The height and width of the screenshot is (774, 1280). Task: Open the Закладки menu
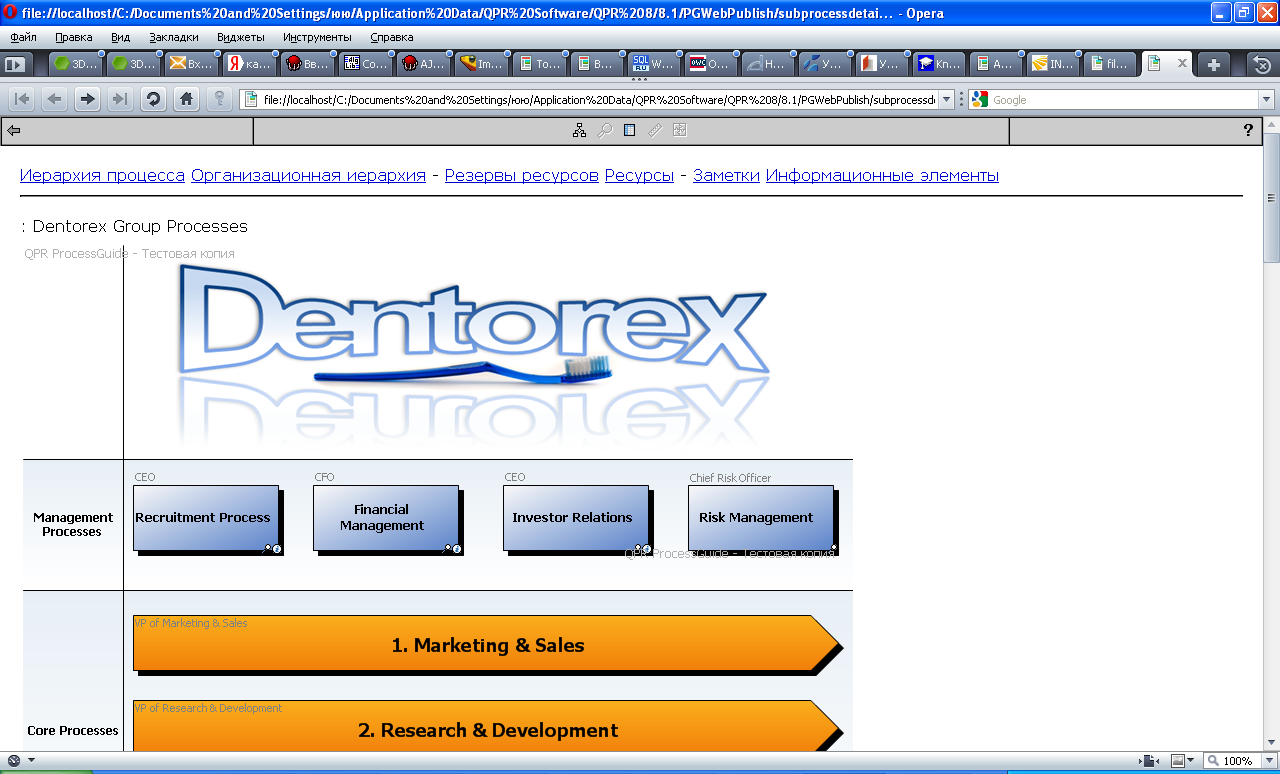[x=174, y=37]
